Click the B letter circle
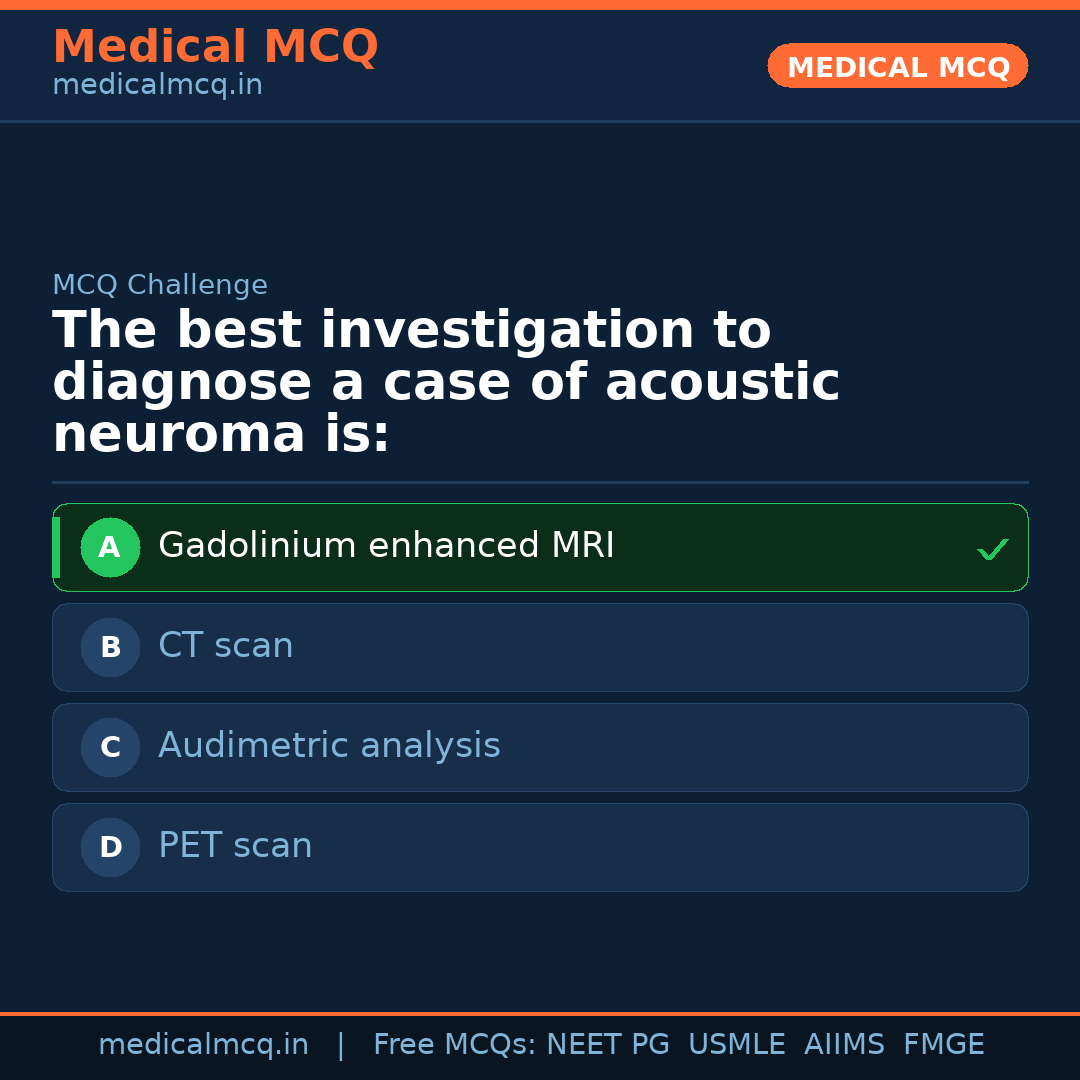Screen dimensions: 1080x1080 [110, 648]
